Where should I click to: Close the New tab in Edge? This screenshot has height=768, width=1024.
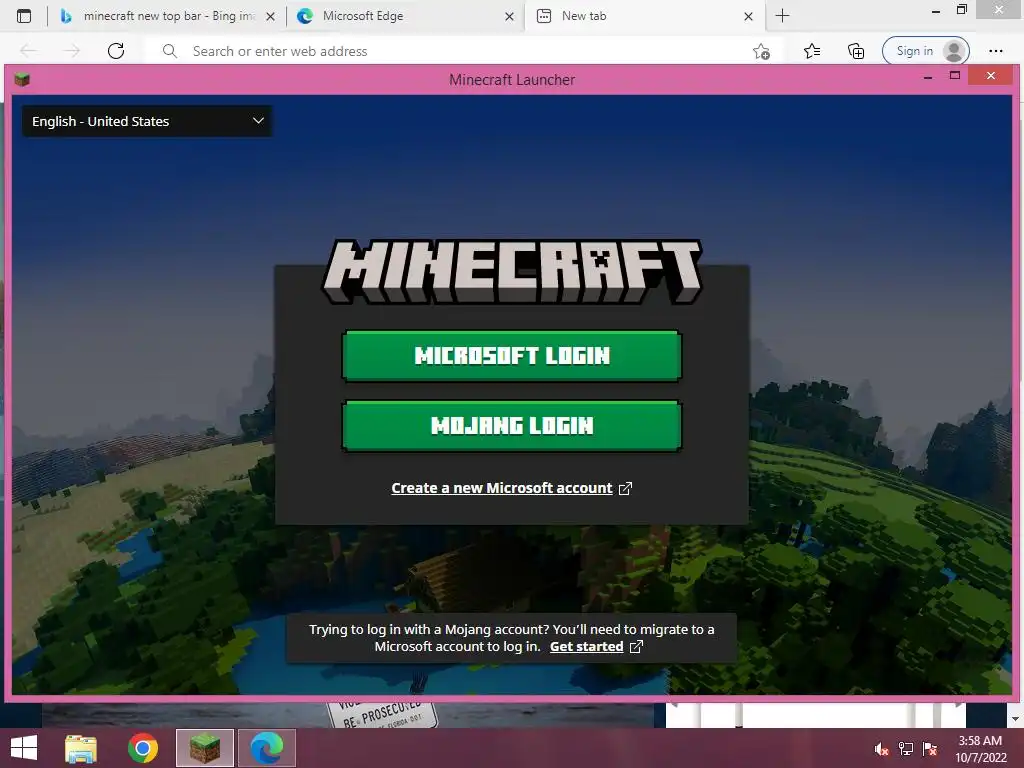point(748,17)
